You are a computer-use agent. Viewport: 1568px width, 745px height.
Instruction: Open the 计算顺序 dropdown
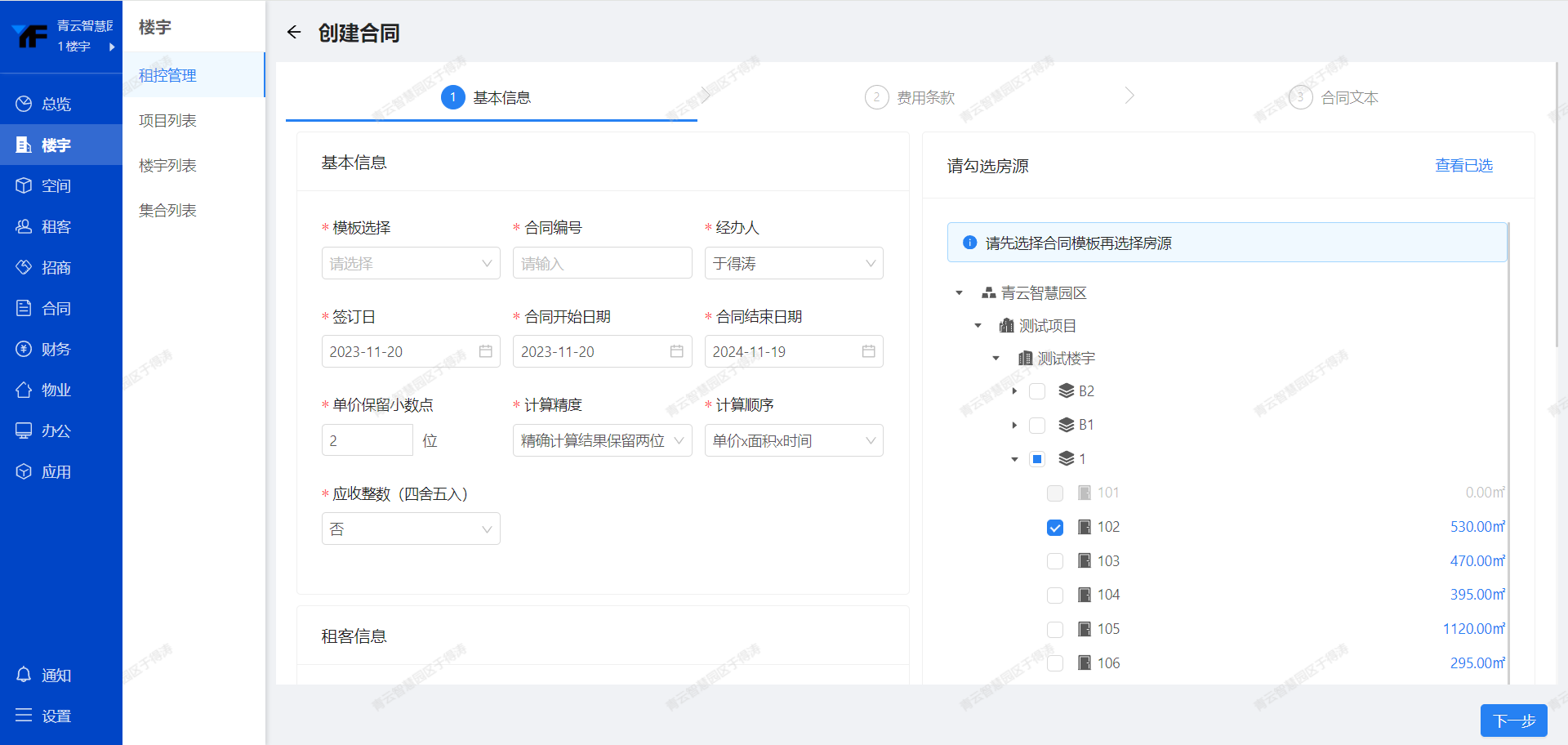[x=793, y=441]
